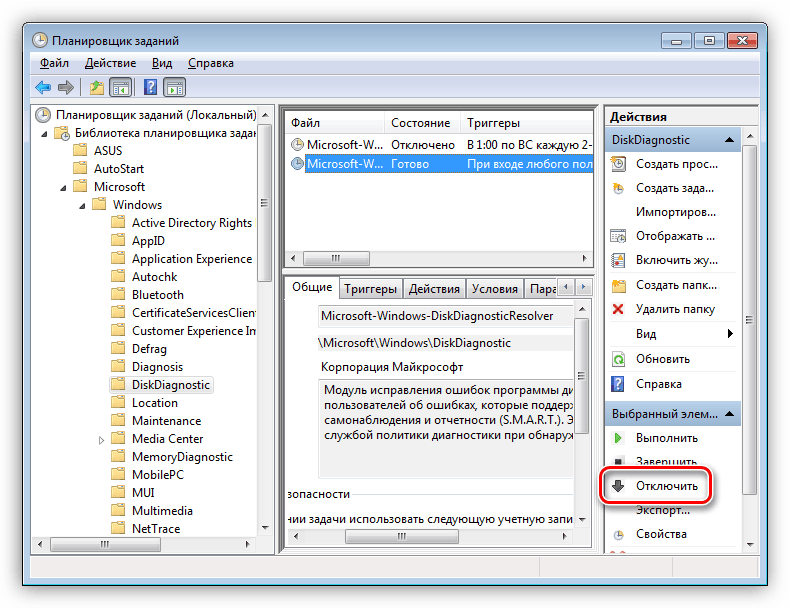790x608 pixels.
Task: Click the tree pane horizontal scrollbar thumb
Action: click(105, 544)
